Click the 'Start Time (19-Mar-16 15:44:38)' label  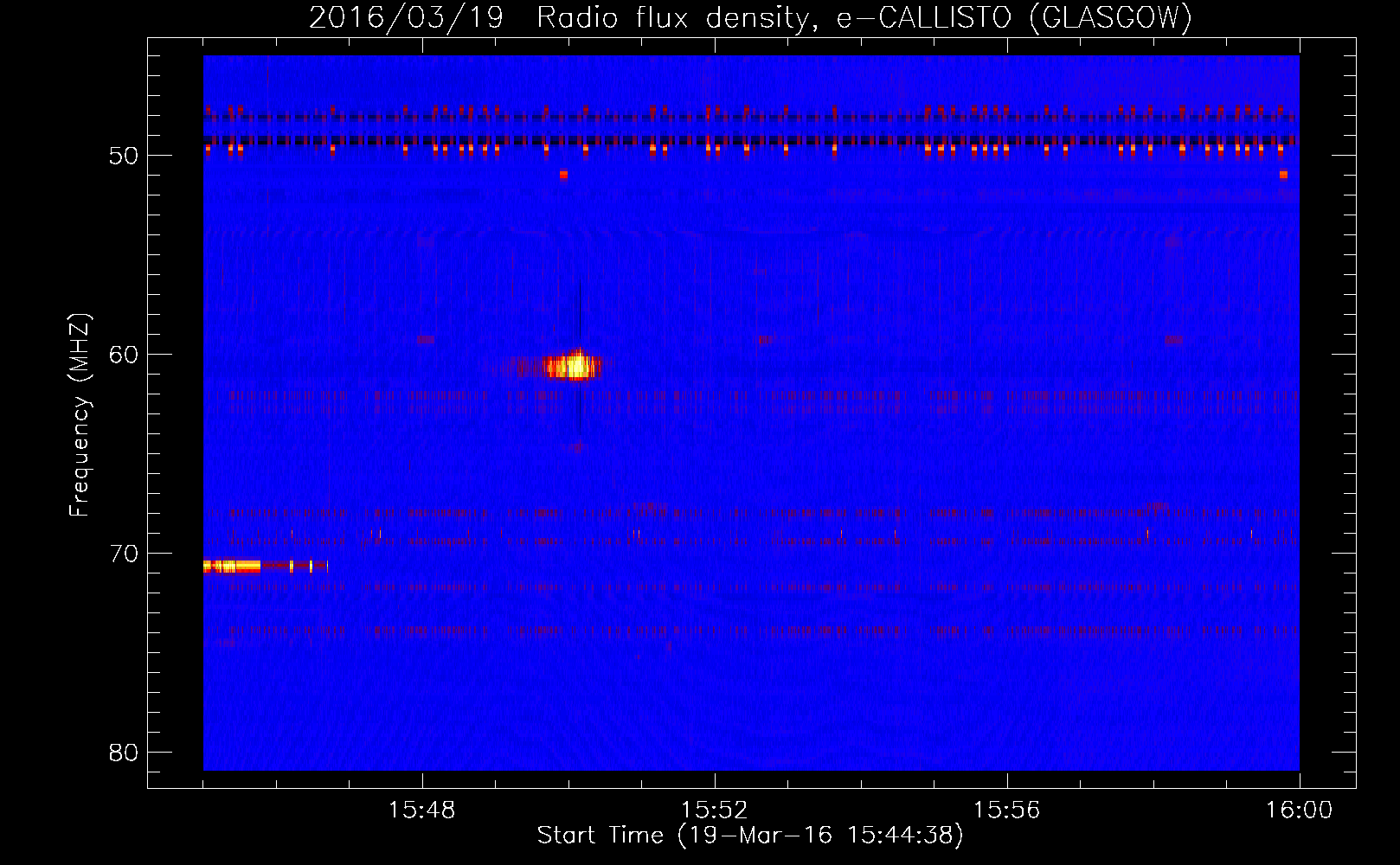coord(750,836)
